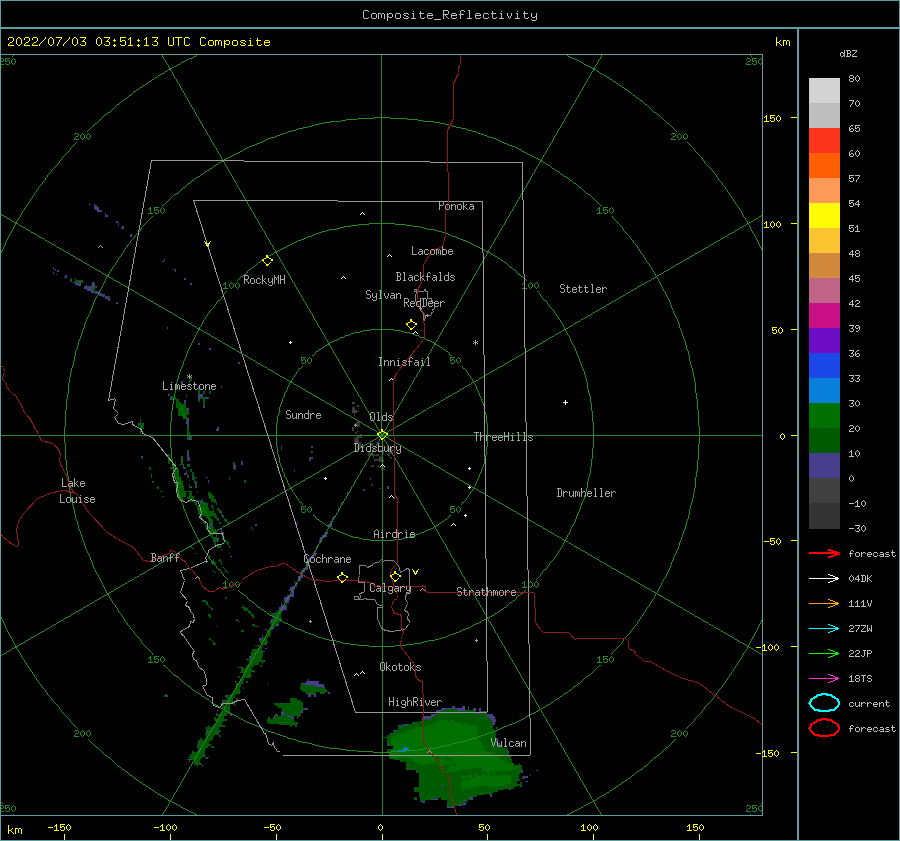Click the ThreeHills label
Screen dimensions: 900x841
tap(503, 437)
